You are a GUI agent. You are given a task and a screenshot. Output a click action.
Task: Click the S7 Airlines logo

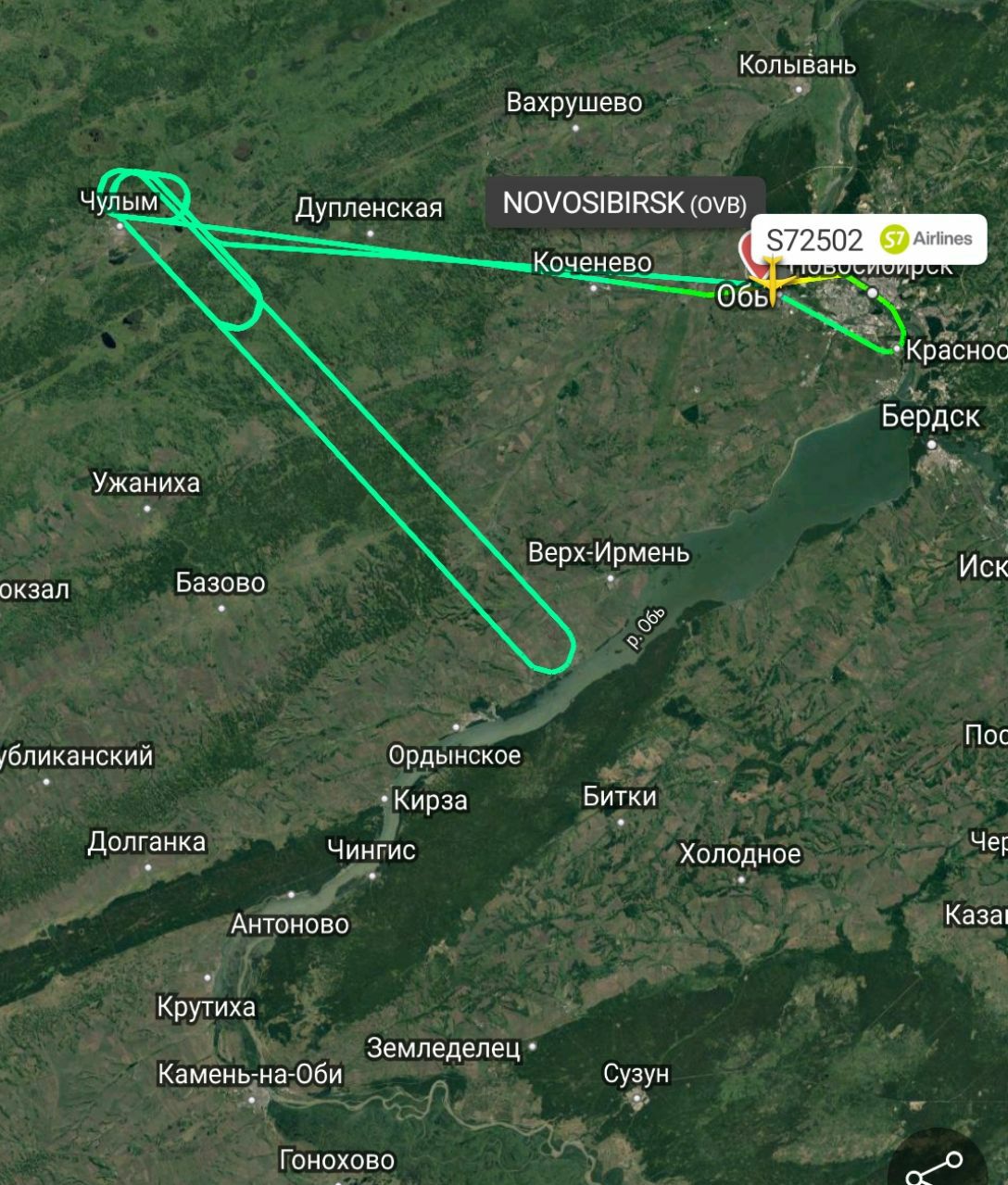(x=926, y=239)
